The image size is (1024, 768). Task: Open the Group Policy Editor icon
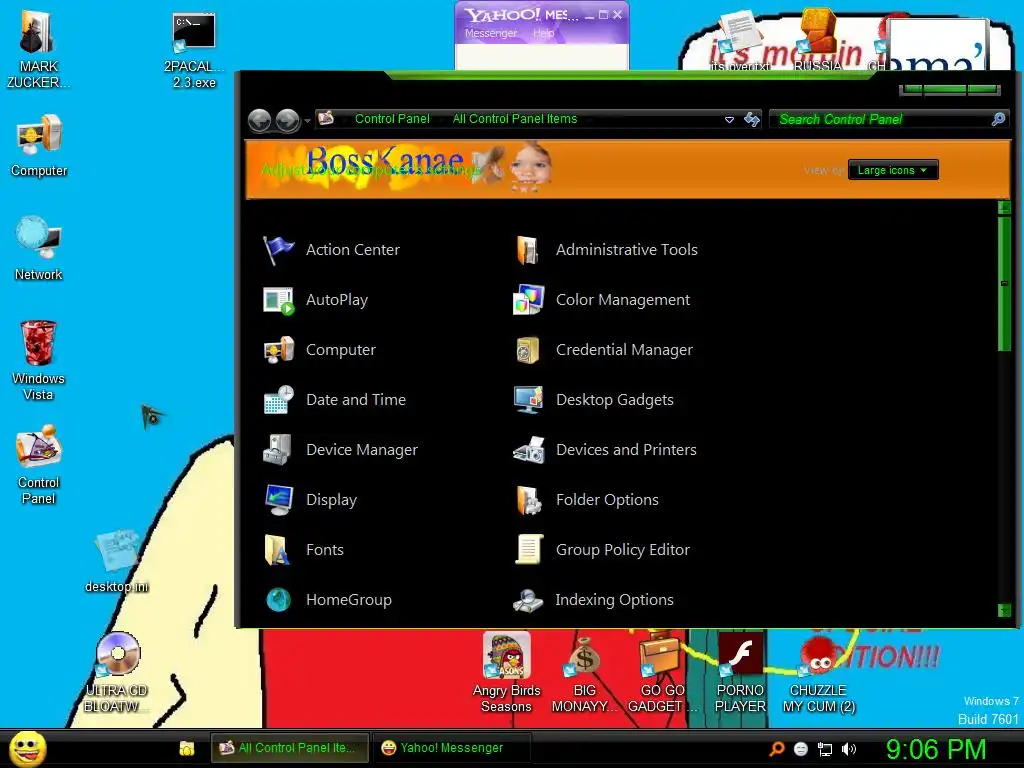[x=528, y=550]
